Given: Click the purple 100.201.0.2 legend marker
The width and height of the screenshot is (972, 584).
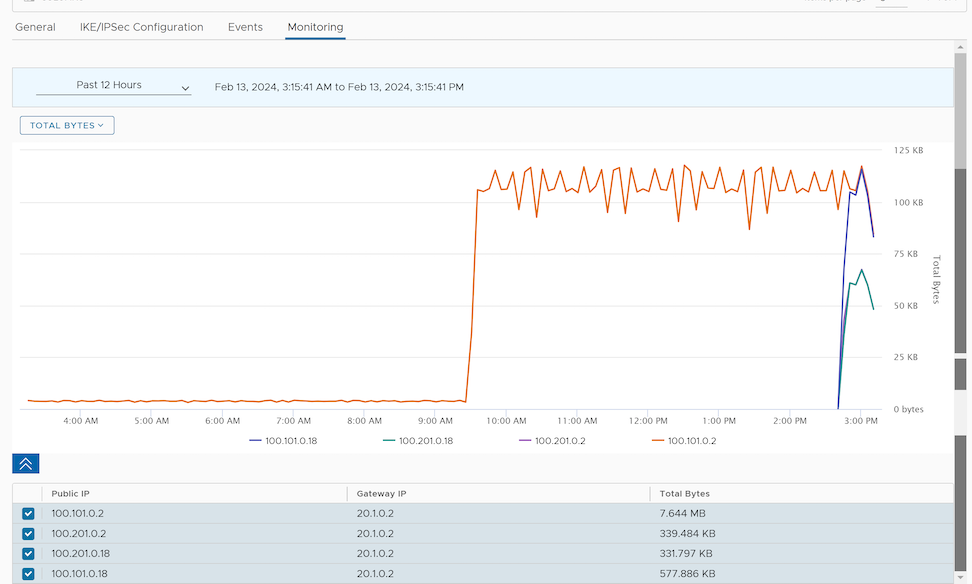Looking at the screenshot, I should tap(525, 441).
